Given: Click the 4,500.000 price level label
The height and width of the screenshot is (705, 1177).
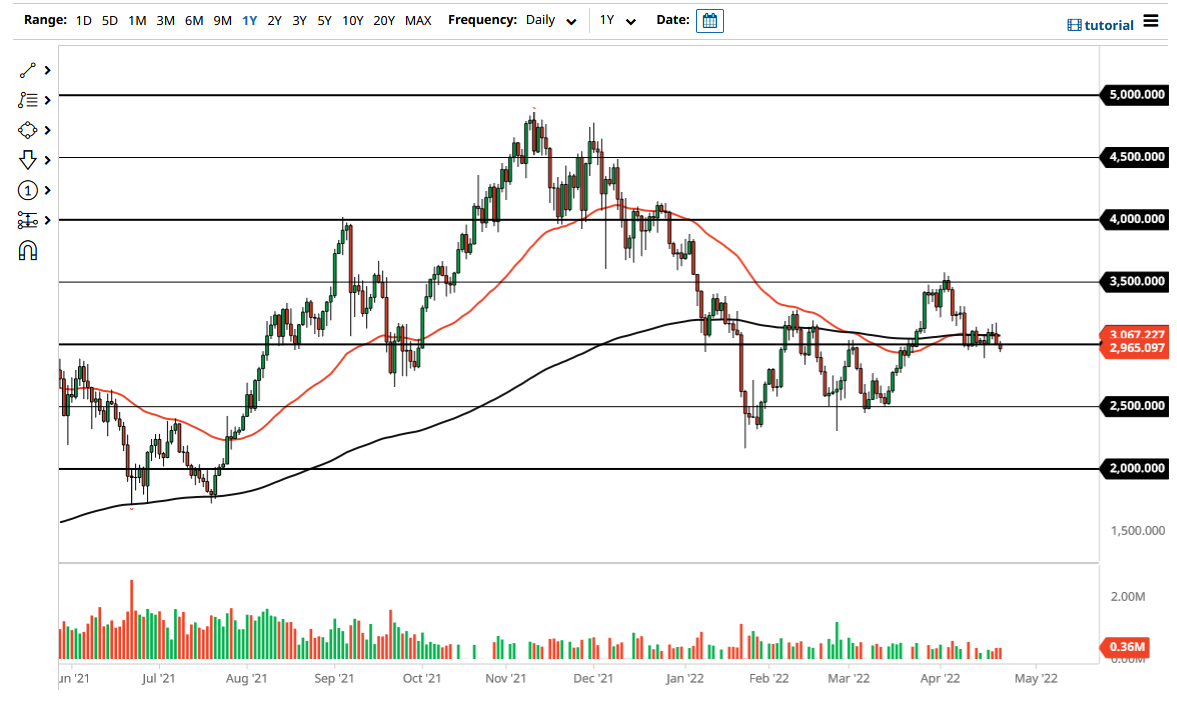Looking at the screenshot, I should (1133, 157).
